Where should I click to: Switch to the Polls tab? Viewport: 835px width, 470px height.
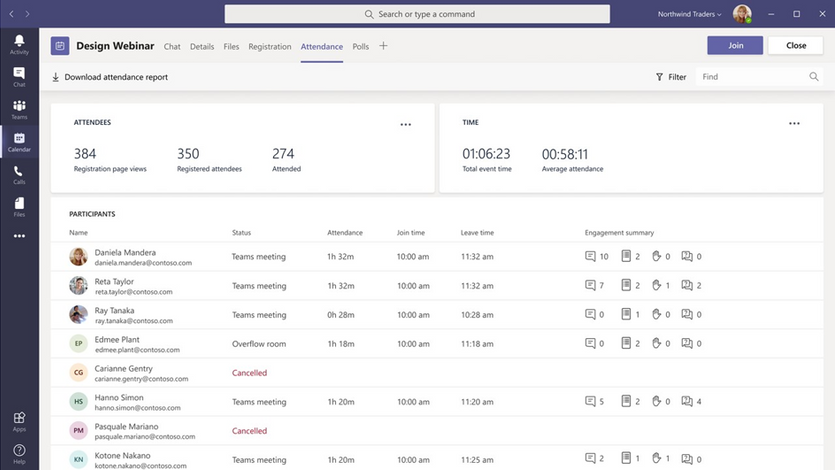[x=360, y=46]
